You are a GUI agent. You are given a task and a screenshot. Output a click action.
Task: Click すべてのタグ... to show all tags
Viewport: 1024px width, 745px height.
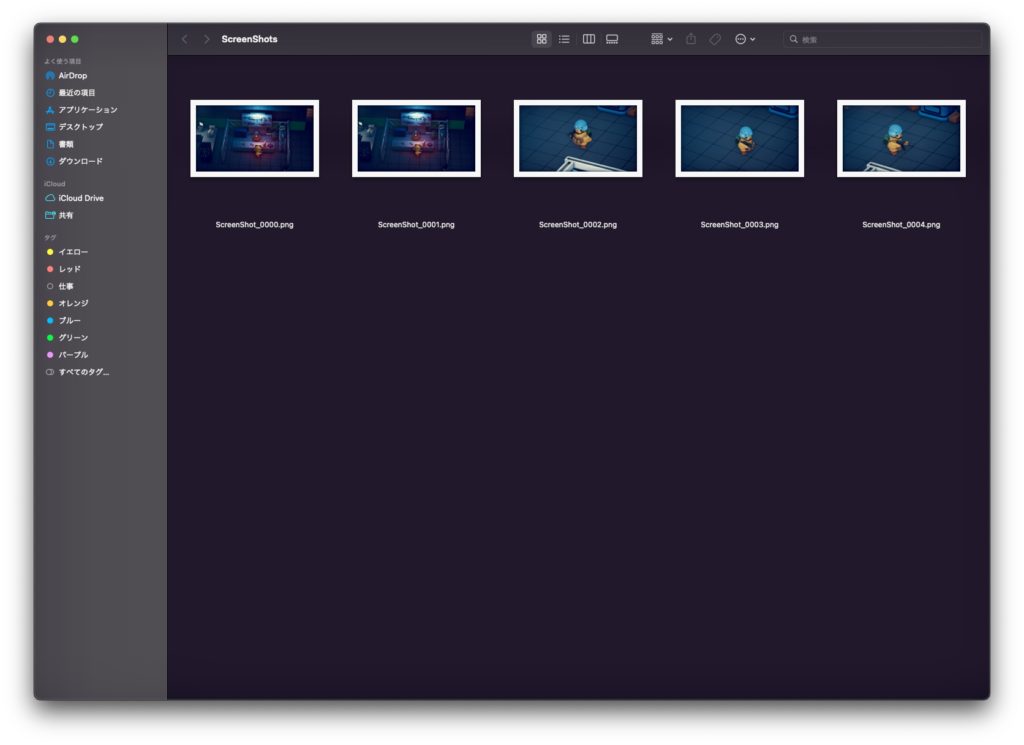click(83, 372)
